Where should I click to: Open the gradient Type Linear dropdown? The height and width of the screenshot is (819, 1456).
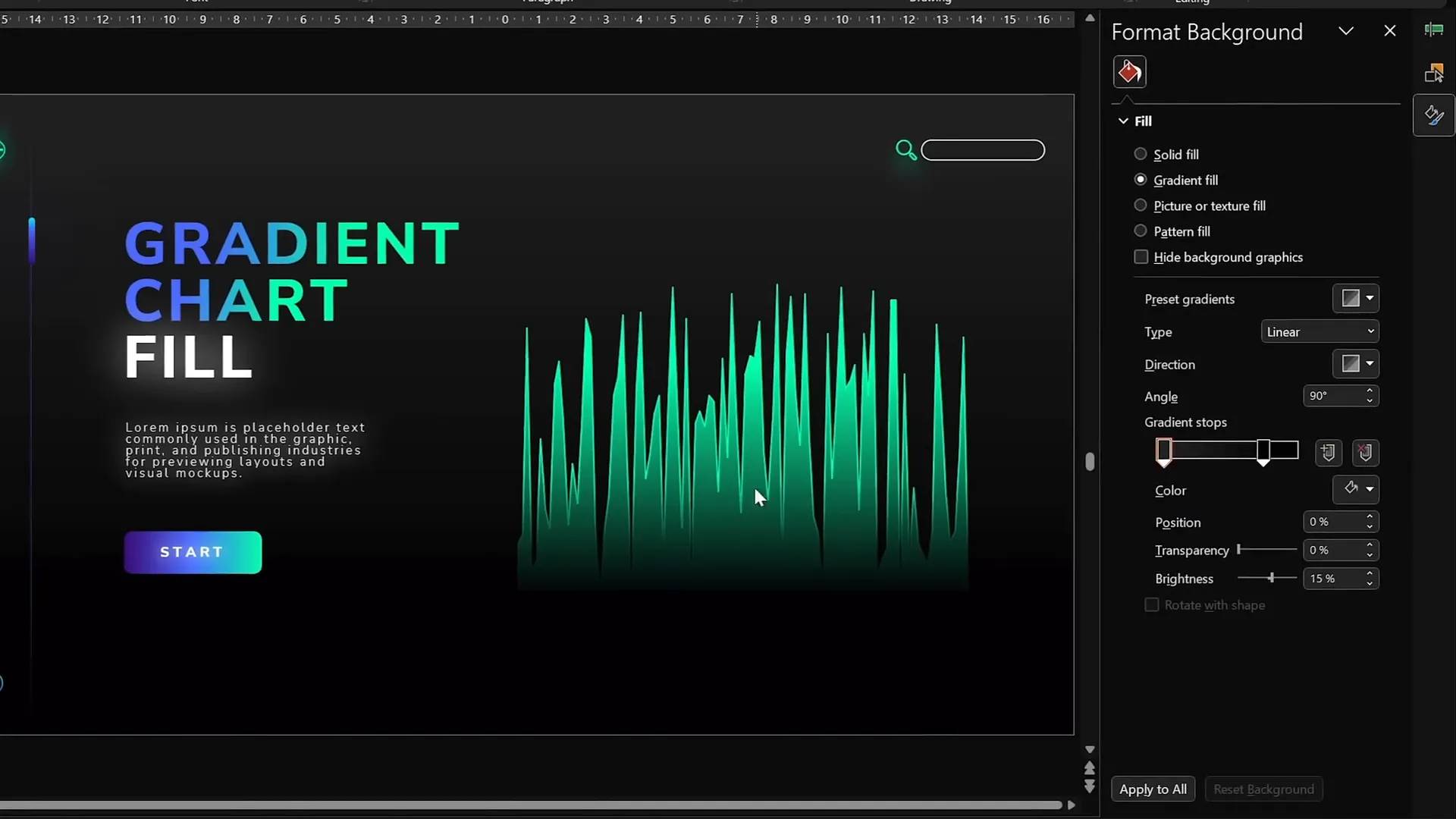point(1320,331)
